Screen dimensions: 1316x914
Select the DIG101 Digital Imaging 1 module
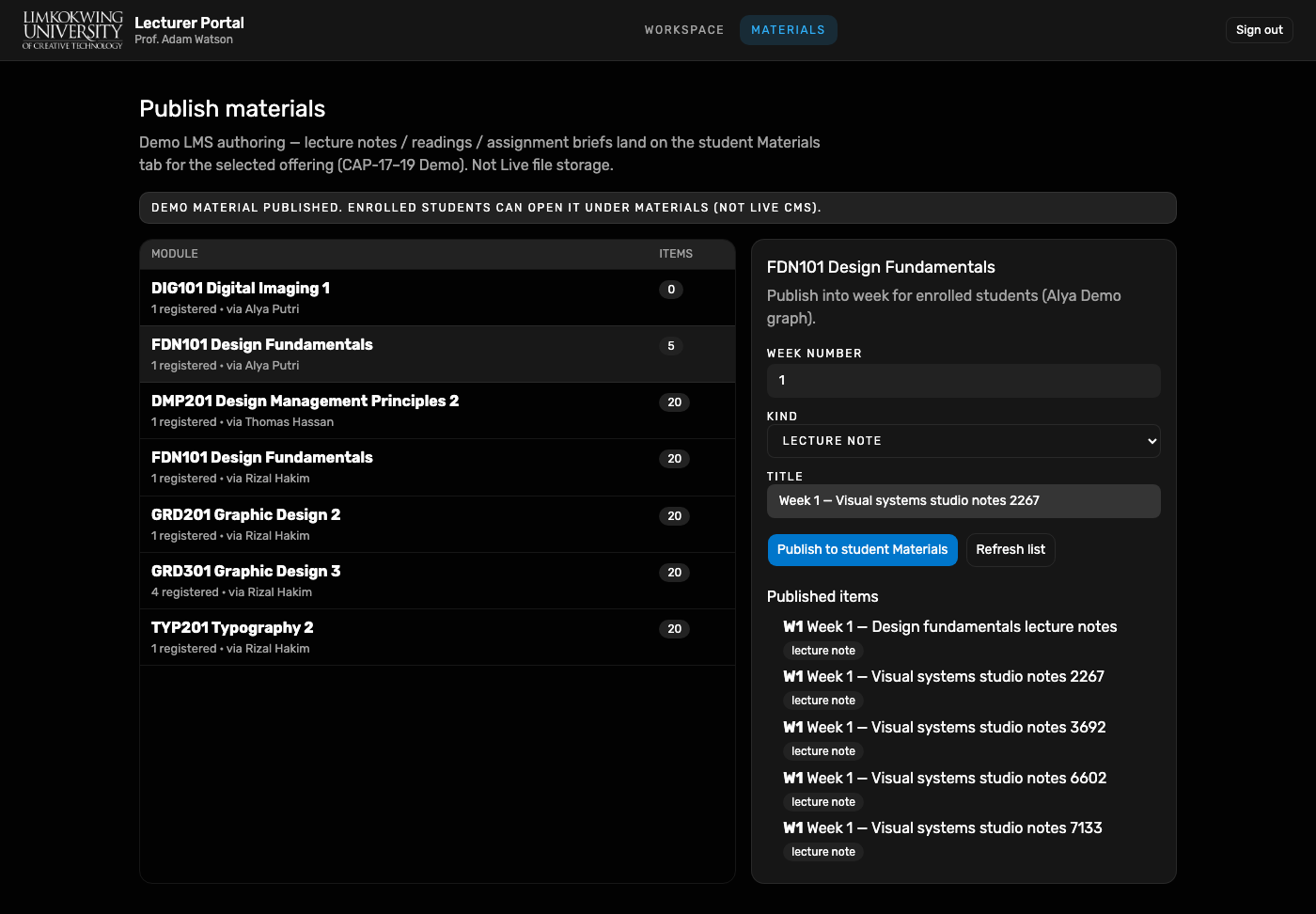point(437,298)
